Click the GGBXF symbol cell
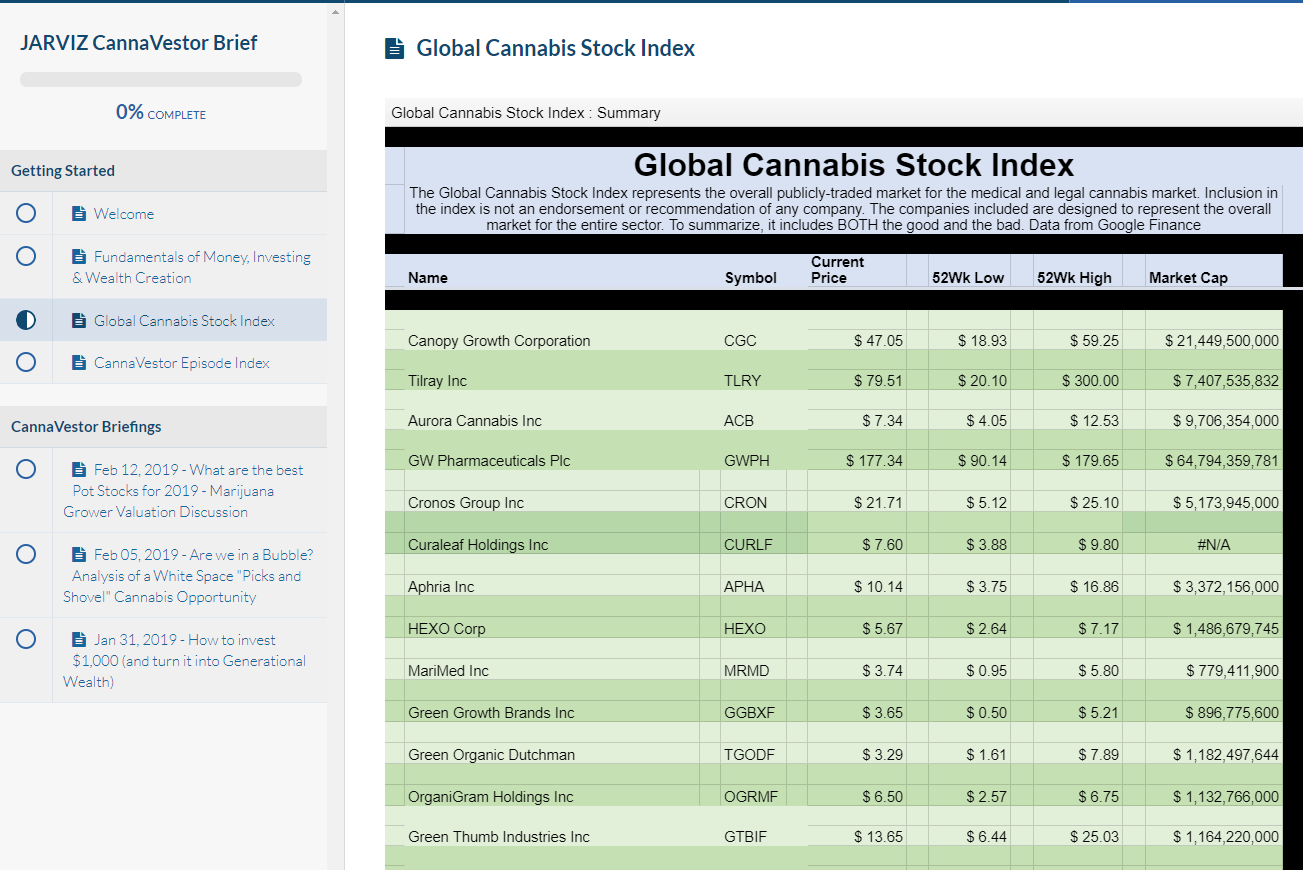The height and width of the screenshot is (870, 1303). pos(749,713)
